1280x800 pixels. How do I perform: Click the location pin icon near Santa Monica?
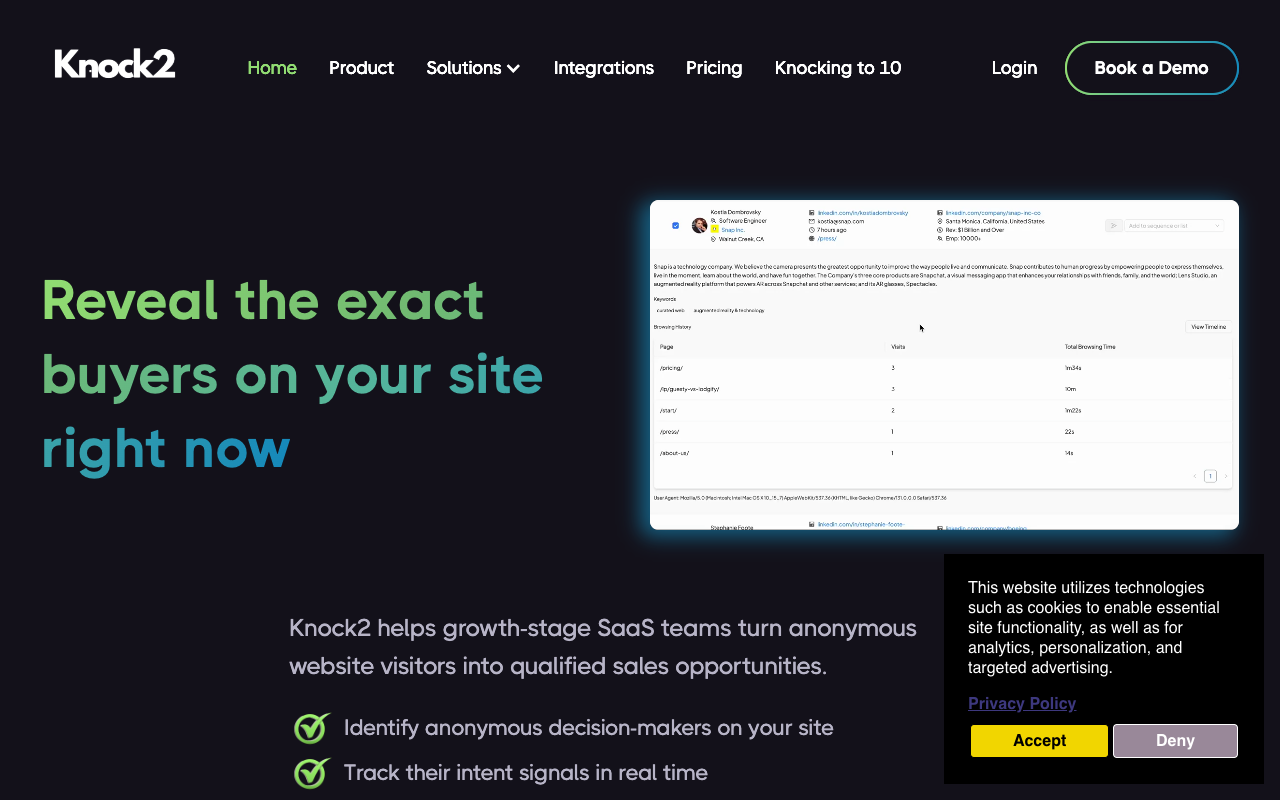[940, 222]
